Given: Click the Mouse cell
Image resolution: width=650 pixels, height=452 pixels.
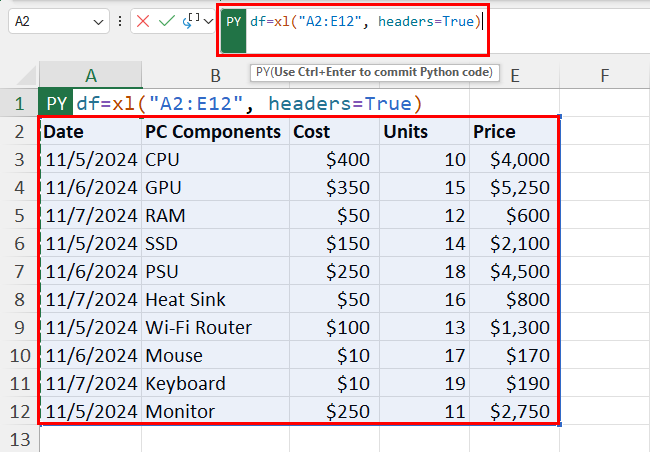Looking at the screenshot, I should point(215,355).
